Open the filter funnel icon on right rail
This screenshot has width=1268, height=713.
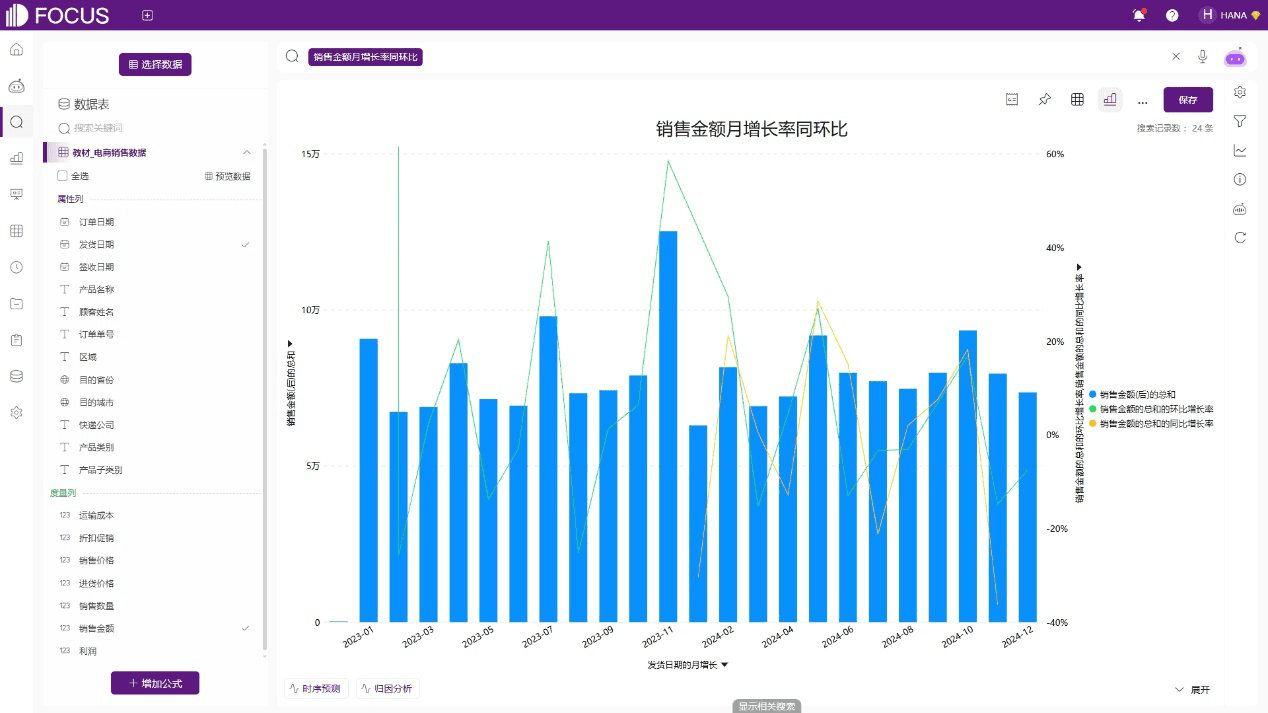(x=1240, y=121)
